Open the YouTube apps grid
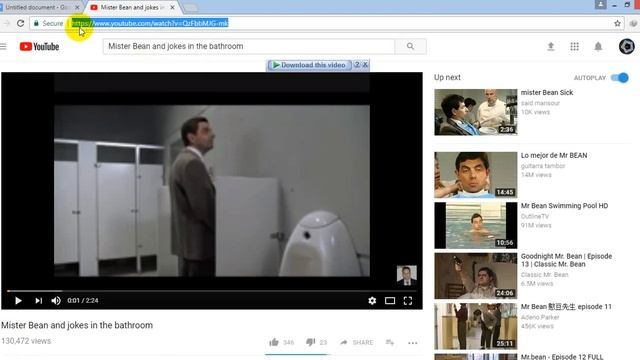 [574, 47]
